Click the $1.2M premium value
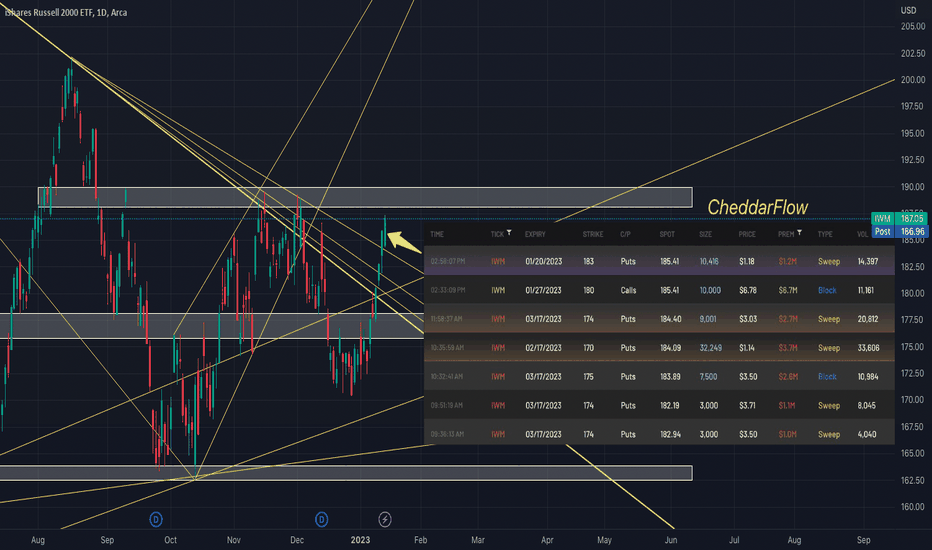The height and width of the screenshot is (550, 932). 788,262
